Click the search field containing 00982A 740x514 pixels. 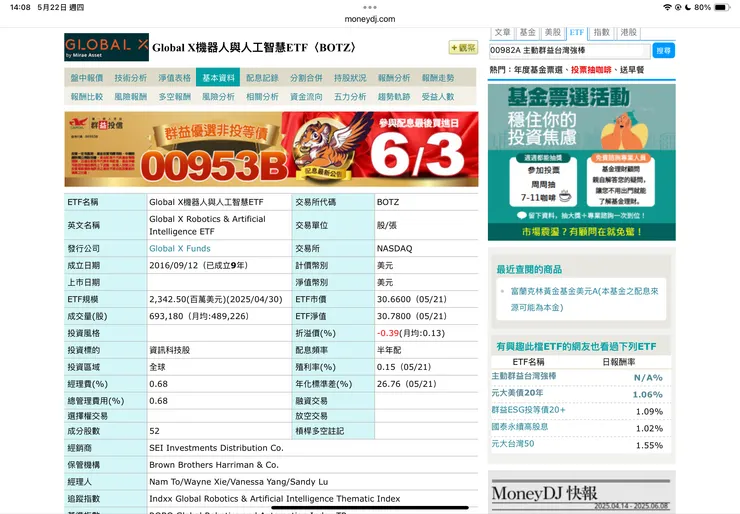click(x=569, y=51)
